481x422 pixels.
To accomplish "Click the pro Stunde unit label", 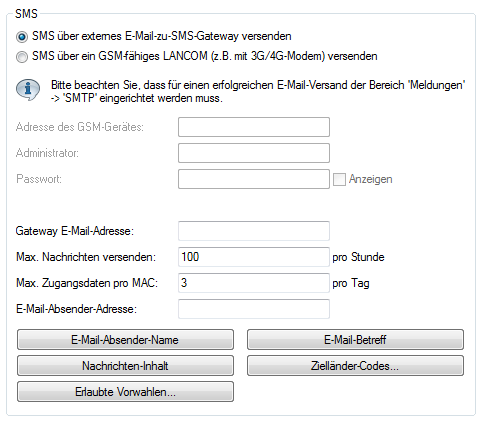I will 358,257.
